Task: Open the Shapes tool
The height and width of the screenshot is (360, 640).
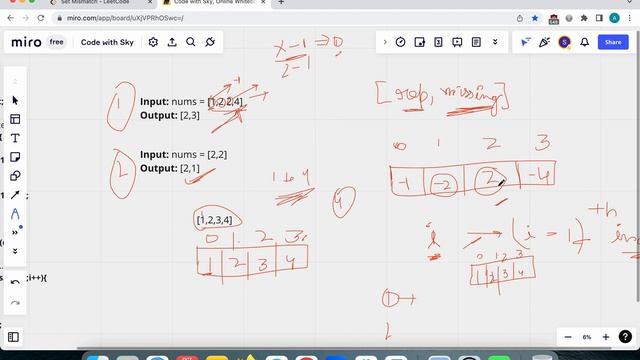Action: 15,176
